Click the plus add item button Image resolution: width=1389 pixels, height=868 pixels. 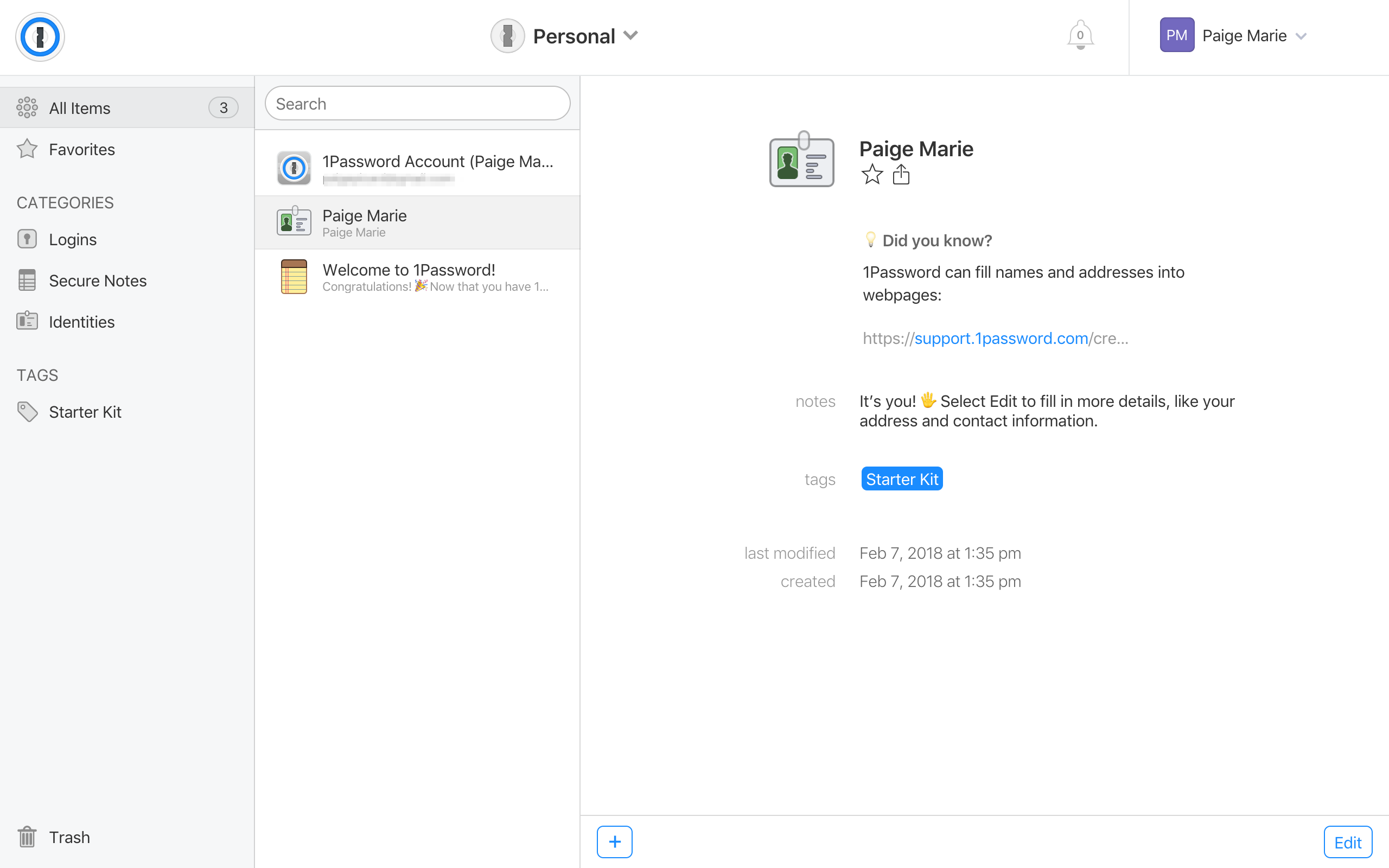click(x=614, y=841)
